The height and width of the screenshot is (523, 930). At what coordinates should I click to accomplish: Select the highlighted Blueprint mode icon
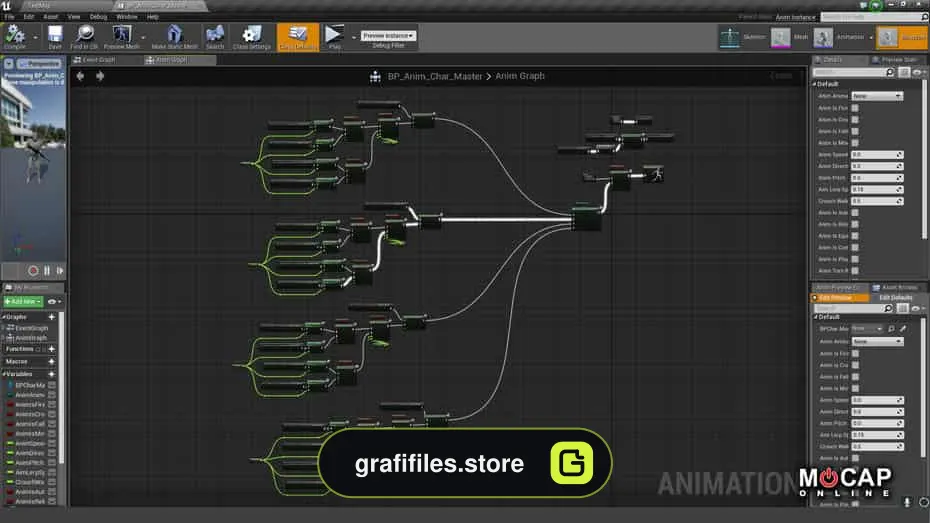click(x=887, y=37)
